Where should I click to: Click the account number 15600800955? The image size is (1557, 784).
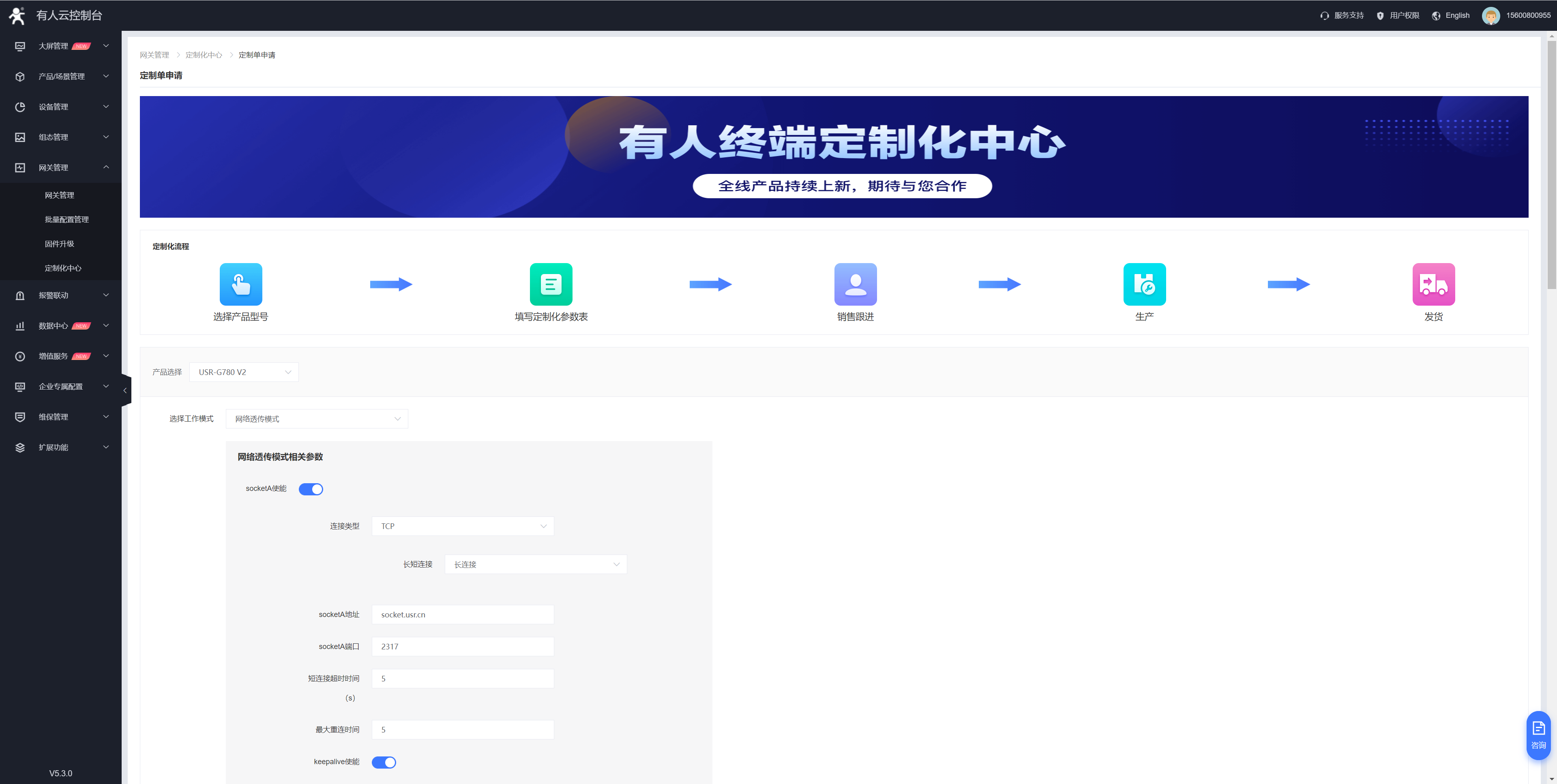click(x=1528, y=16)
